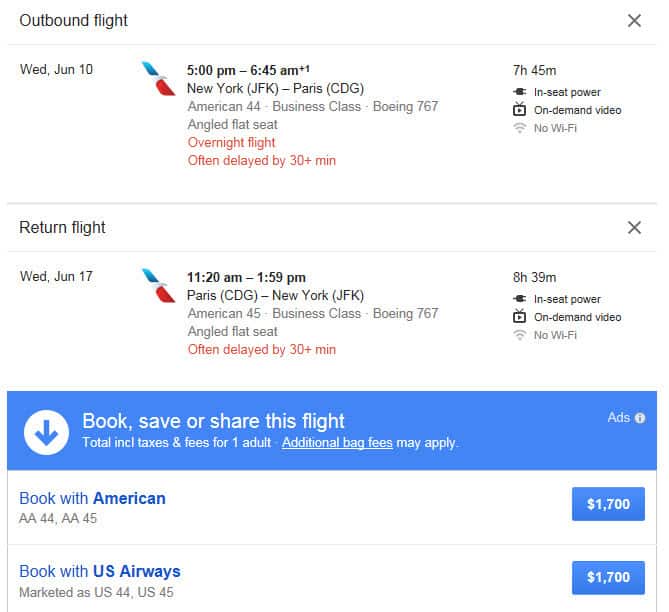Open Book with American link
669x612 pixels.
(93, 498)
